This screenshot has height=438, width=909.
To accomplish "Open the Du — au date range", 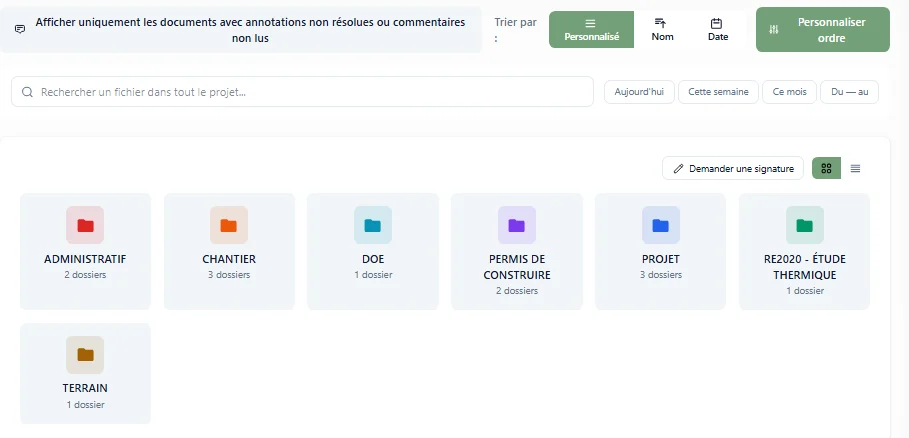I will [x=849, y=92].
